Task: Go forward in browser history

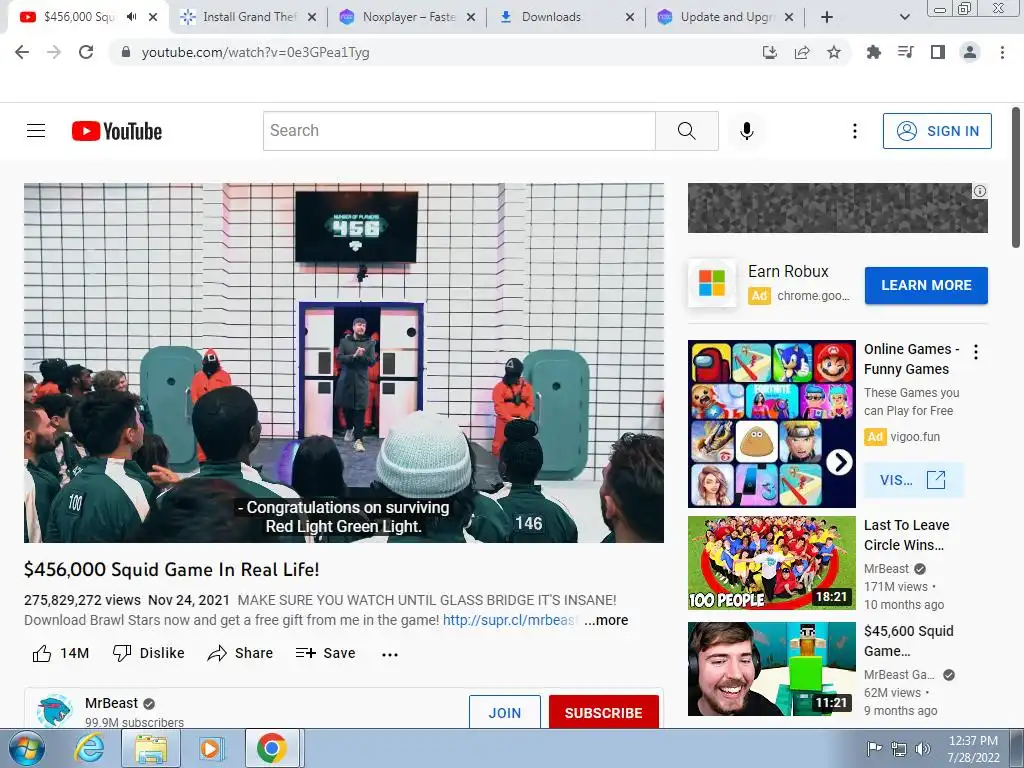Action: coord(54,52)
